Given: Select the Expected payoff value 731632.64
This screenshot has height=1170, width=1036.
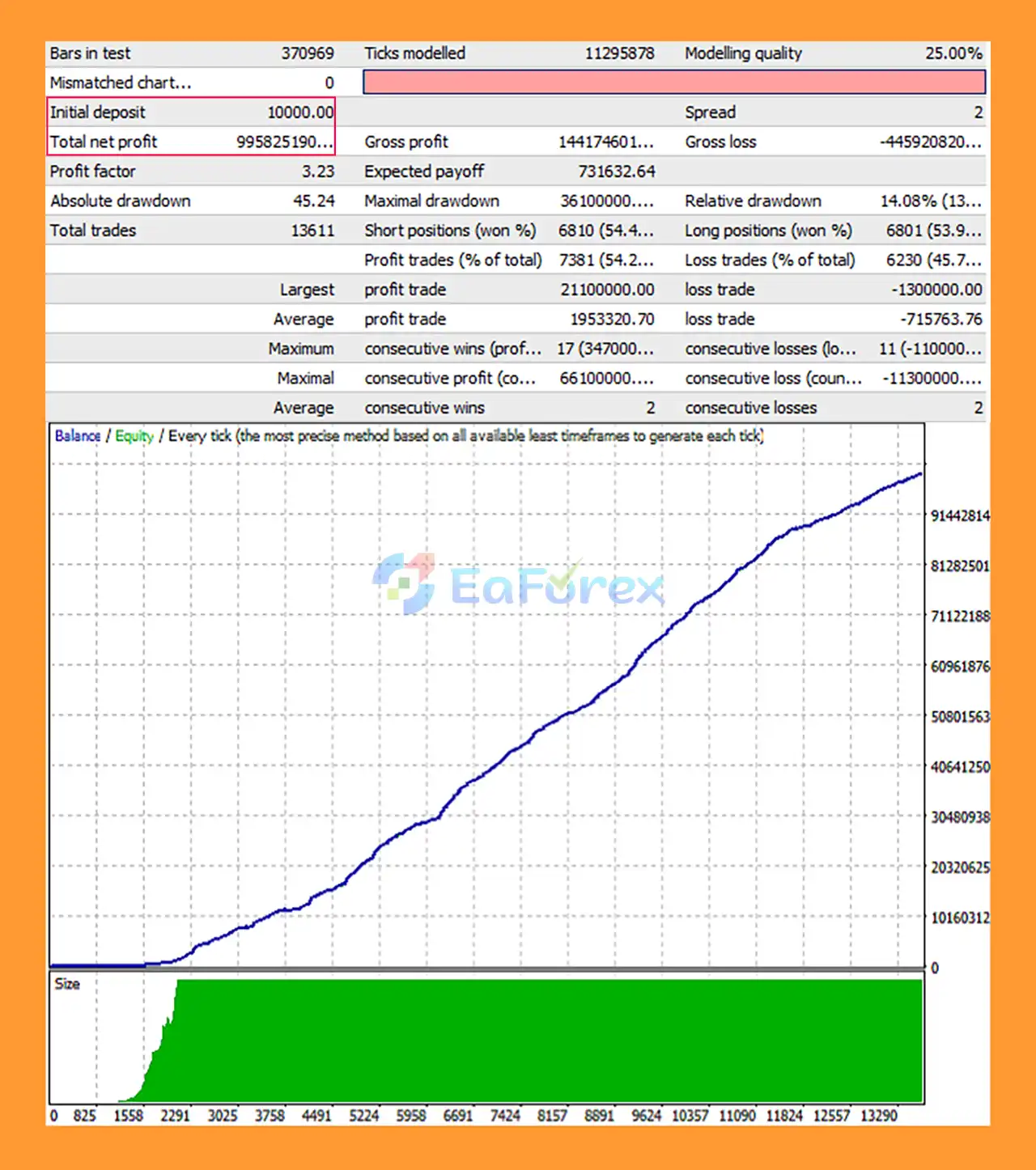Looking at the screenshot, I should (616, 172).
